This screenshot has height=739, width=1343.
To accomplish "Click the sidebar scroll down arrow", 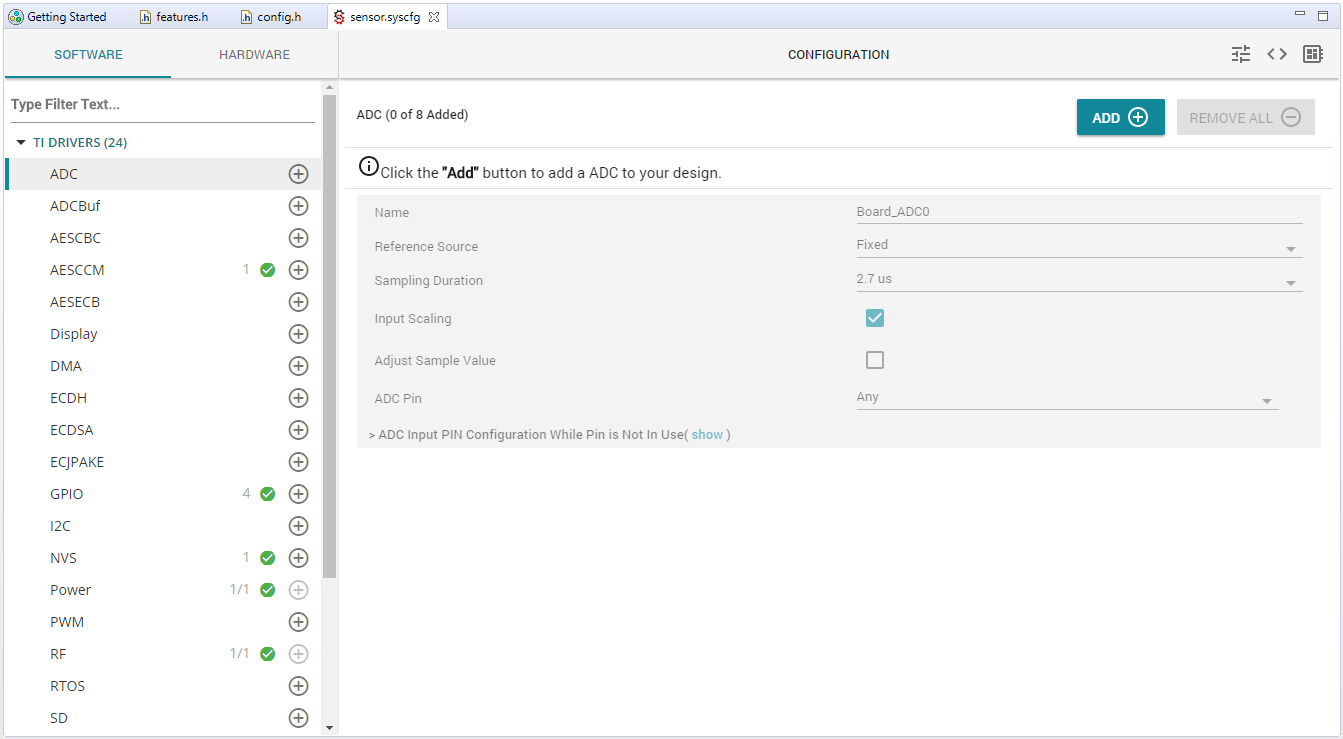I will coord(329,728).
